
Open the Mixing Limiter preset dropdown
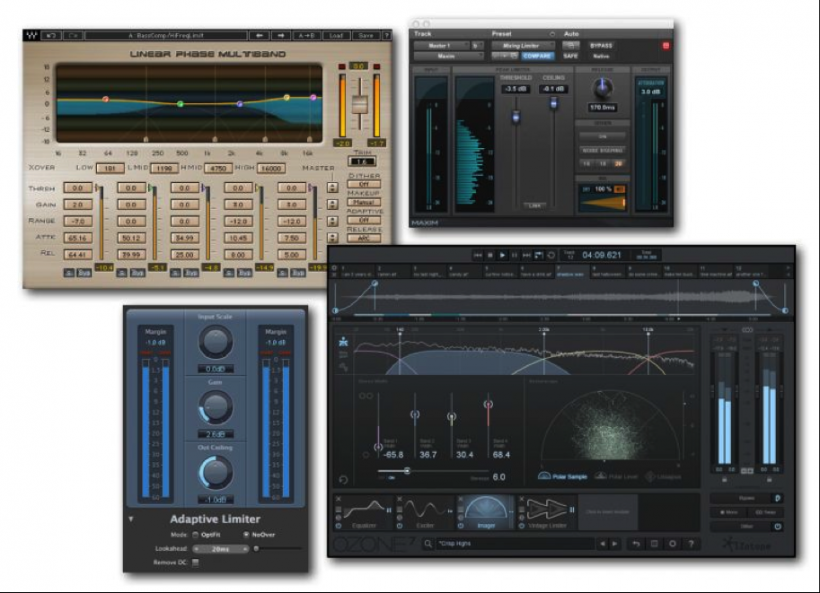(522, 45)
